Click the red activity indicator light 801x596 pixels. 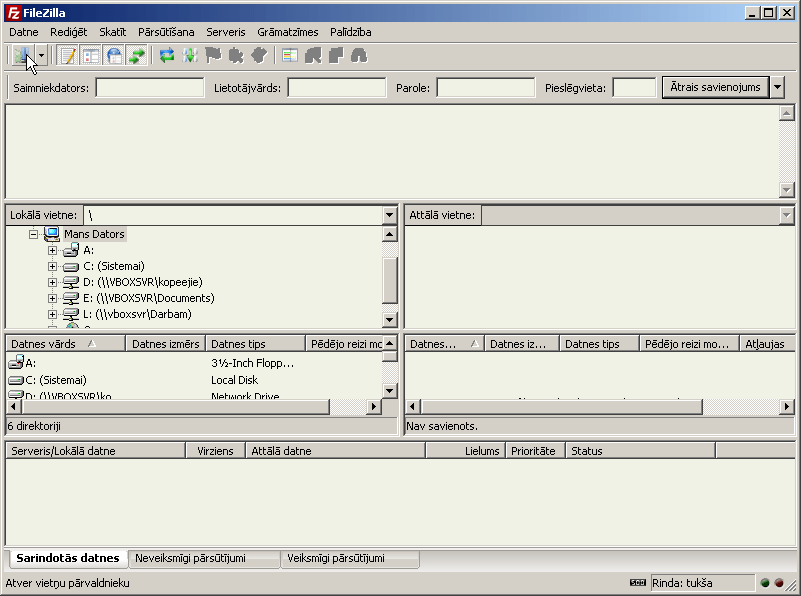click(779, 583)
